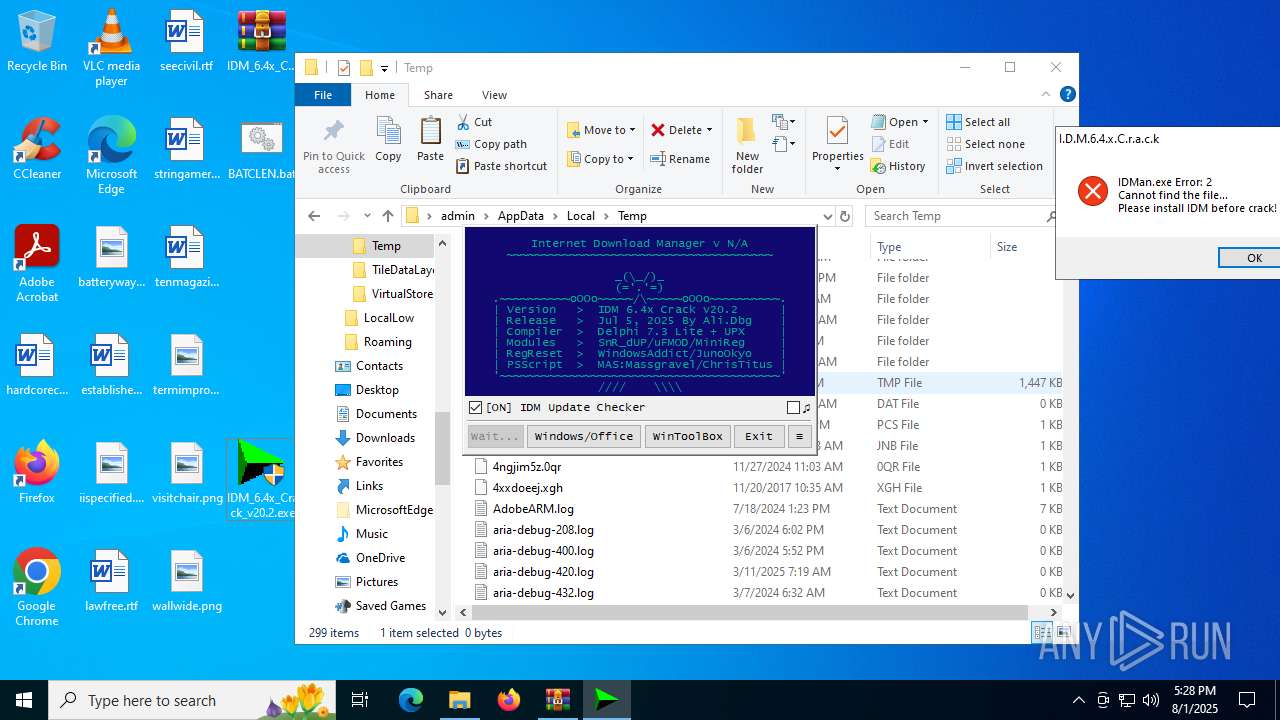The height and width of the screenshot is (720, 1280).
Task: Open Task View on taskbar
Action: (x=360, y=700)
